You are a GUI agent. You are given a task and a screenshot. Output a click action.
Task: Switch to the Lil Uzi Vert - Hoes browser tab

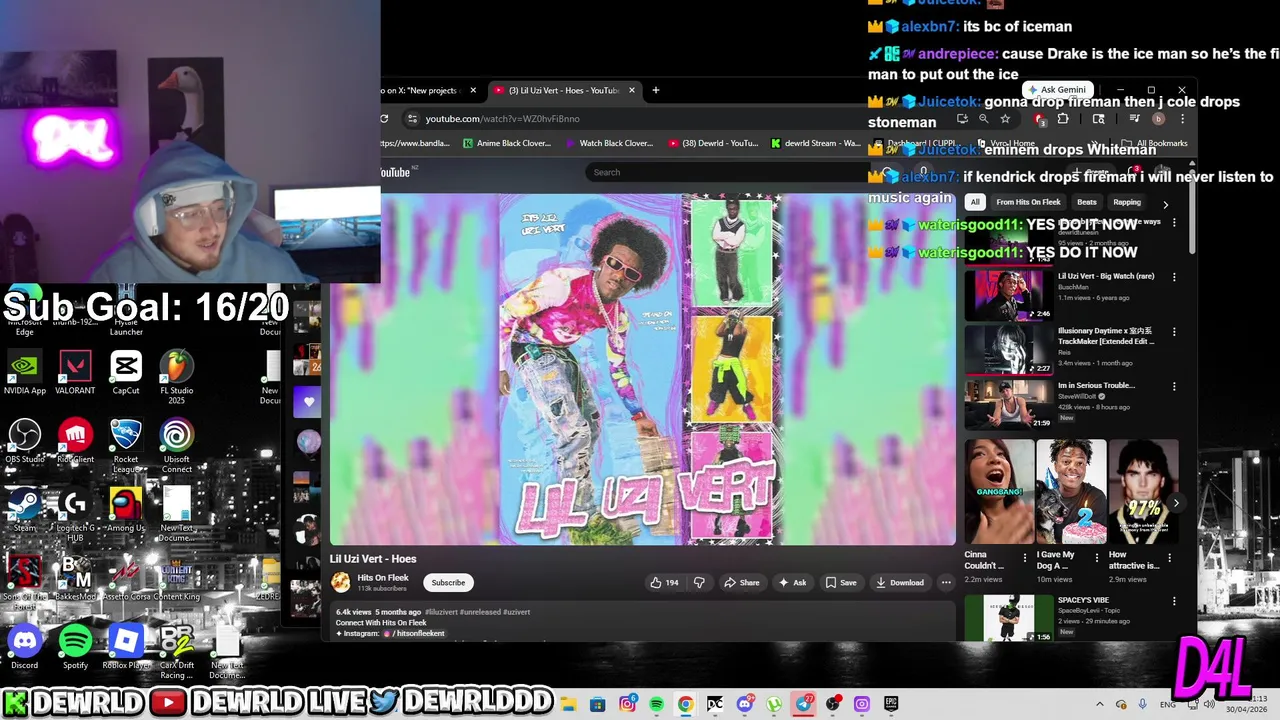pyautogui.click(x=564, y=90)
